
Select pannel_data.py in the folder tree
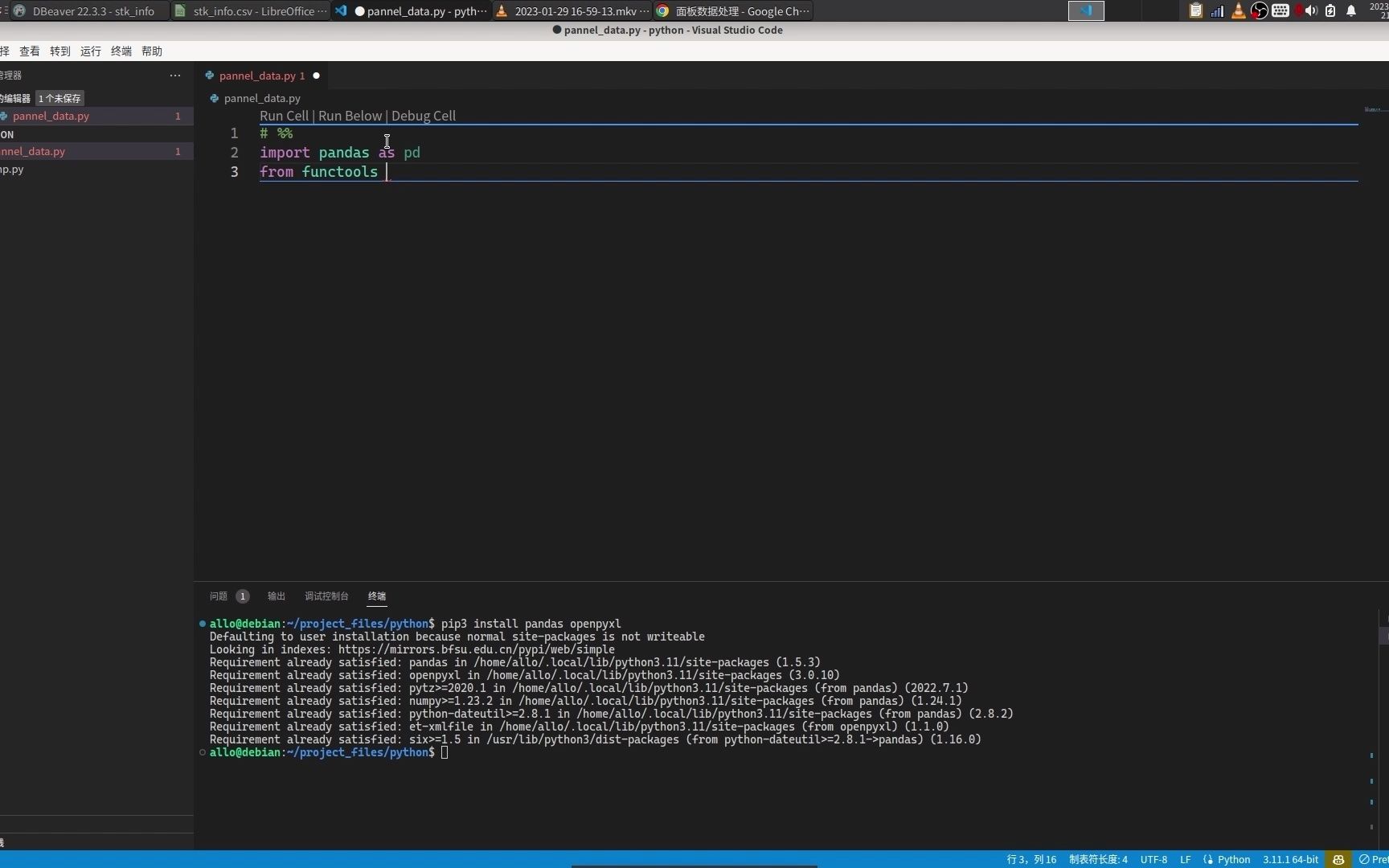[96, 151]
